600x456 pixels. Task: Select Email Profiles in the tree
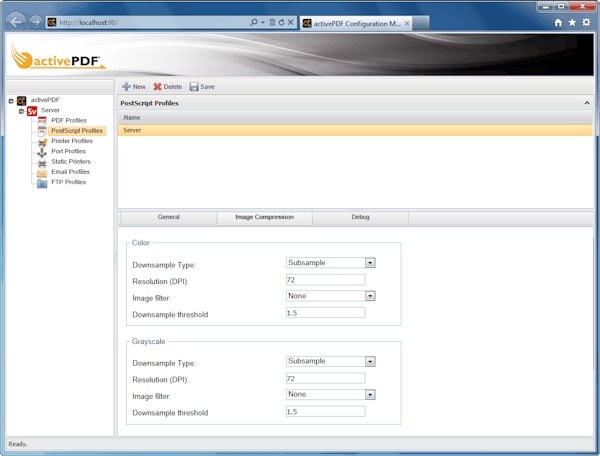pyautogui.click(x=70, y=172)
